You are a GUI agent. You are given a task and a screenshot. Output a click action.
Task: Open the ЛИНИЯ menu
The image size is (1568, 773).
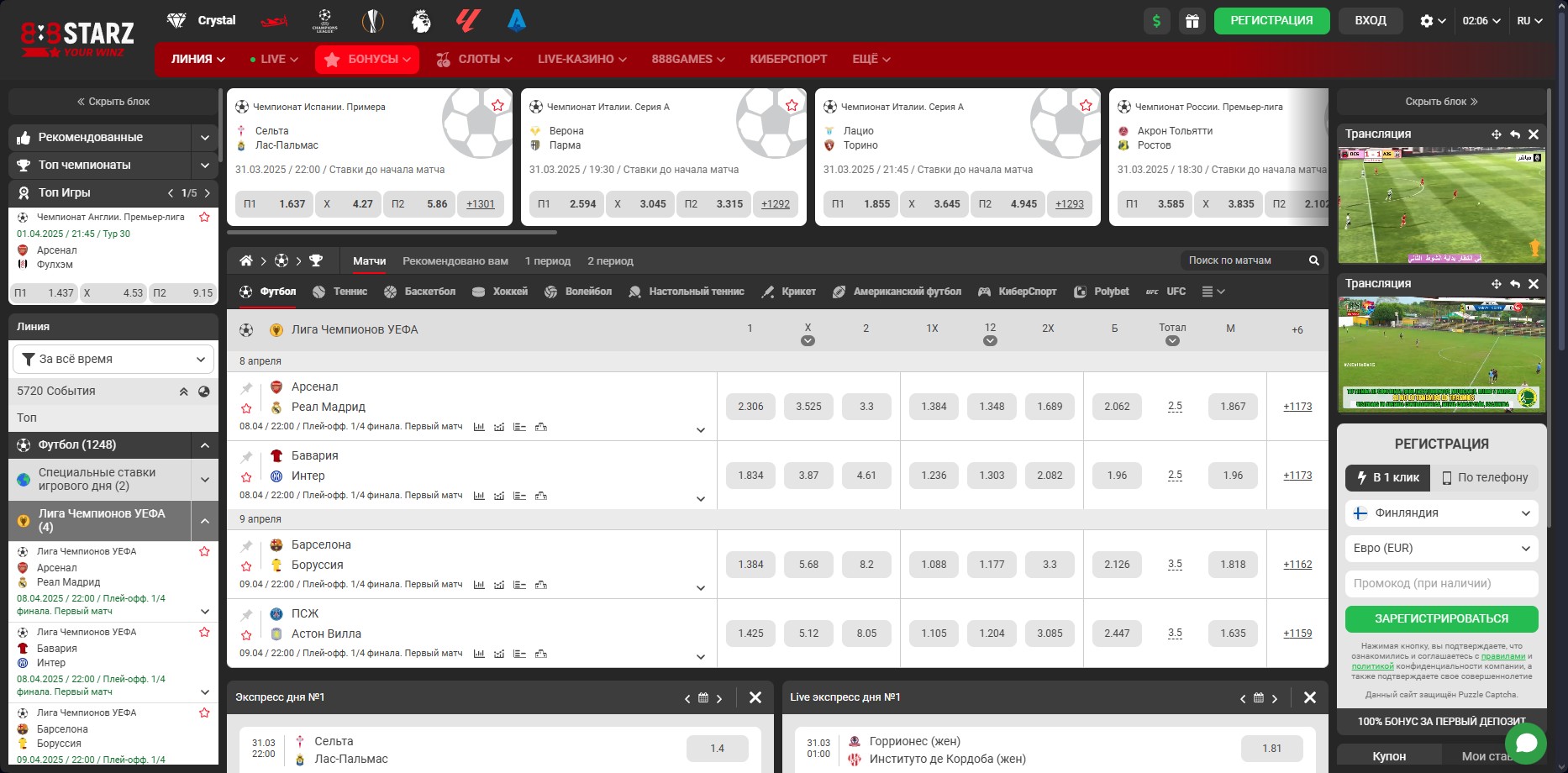[198, 59]
